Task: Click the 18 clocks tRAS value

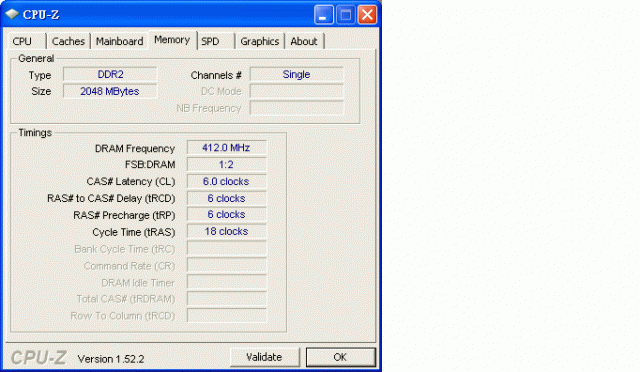Action: (227, 231)
